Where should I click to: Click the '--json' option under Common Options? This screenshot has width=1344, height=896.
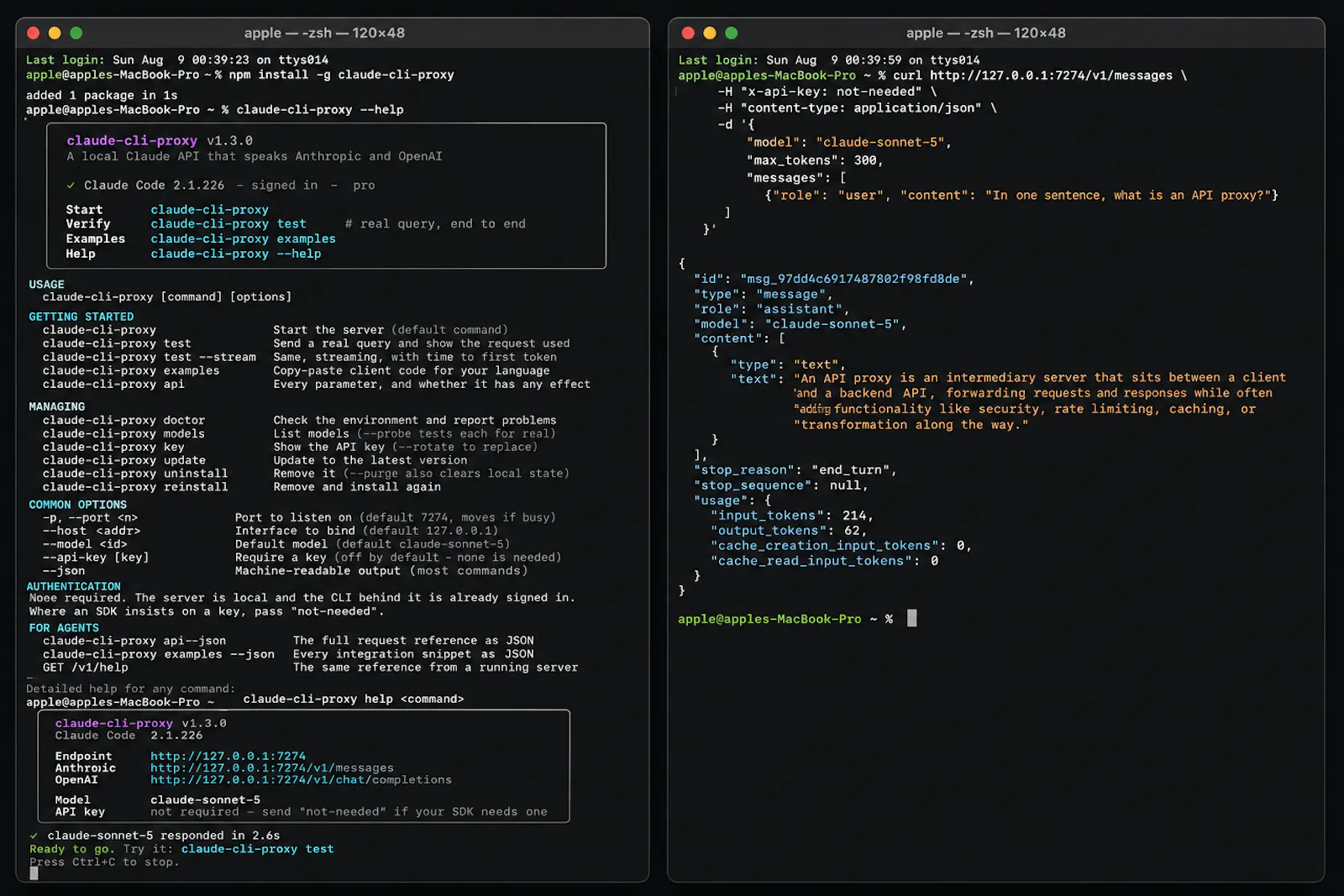(x=64, y=571)
